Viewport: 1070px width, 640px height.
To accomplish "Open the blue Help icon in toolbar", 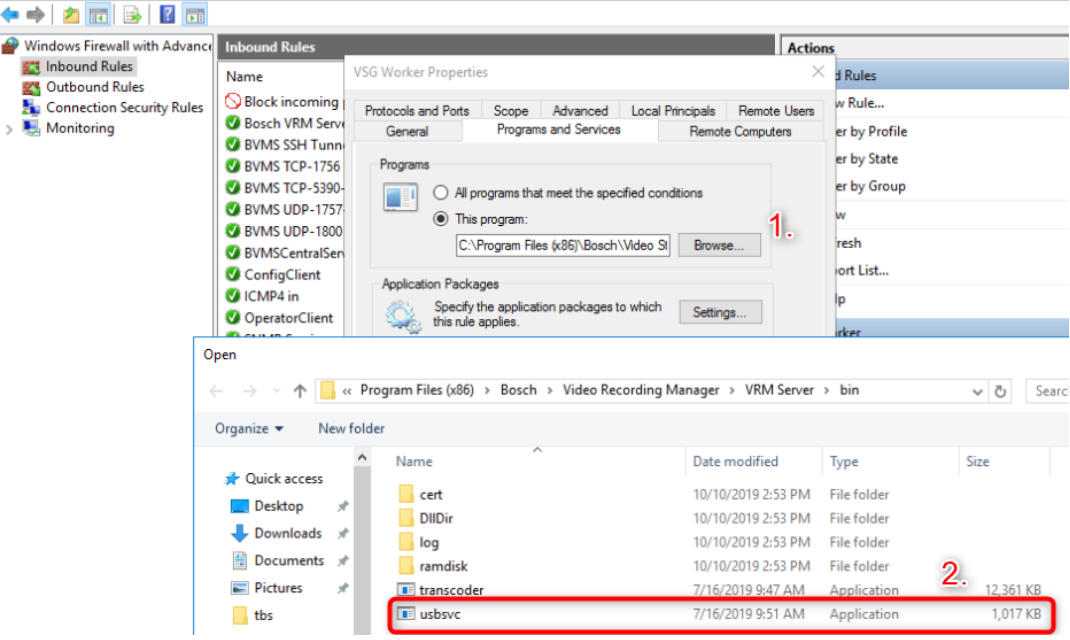I will (x=167, y=14).
